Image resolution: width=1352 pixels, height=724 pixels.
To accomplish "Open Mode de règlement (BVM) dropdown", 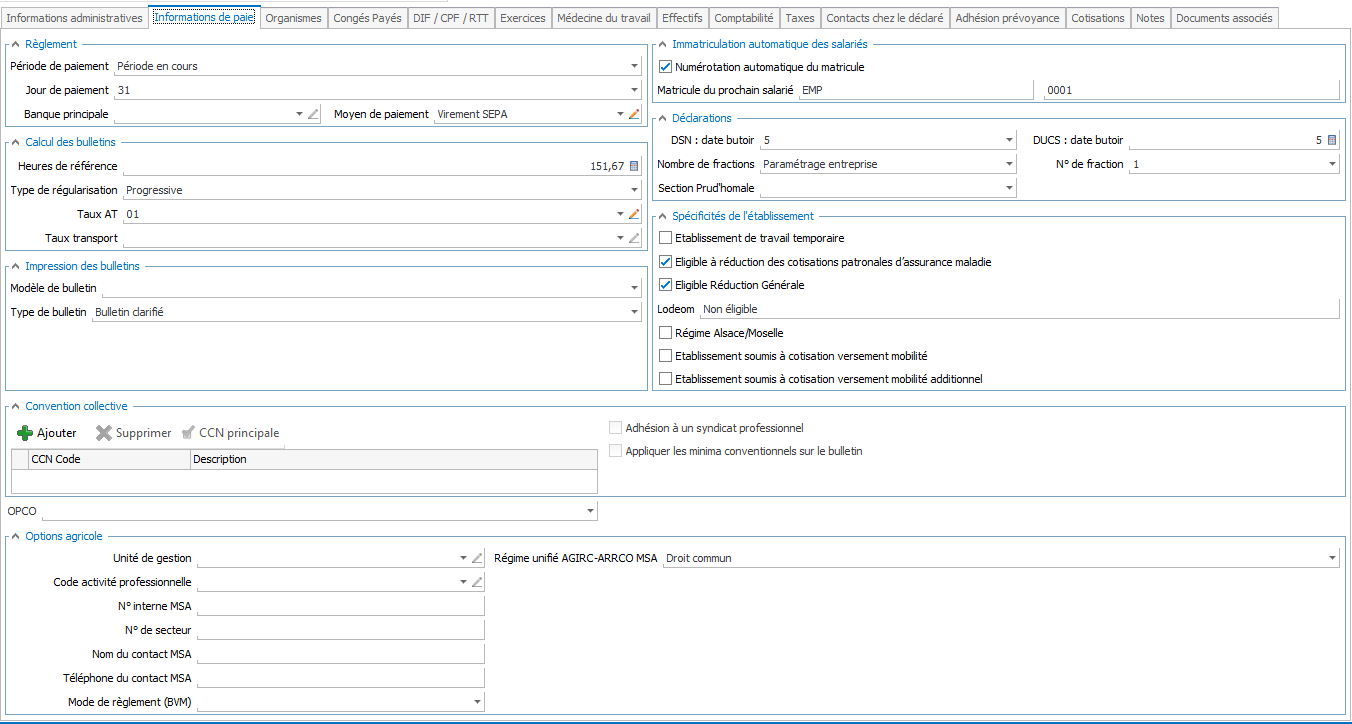I will pyautogui.click(x=477, y=702).
